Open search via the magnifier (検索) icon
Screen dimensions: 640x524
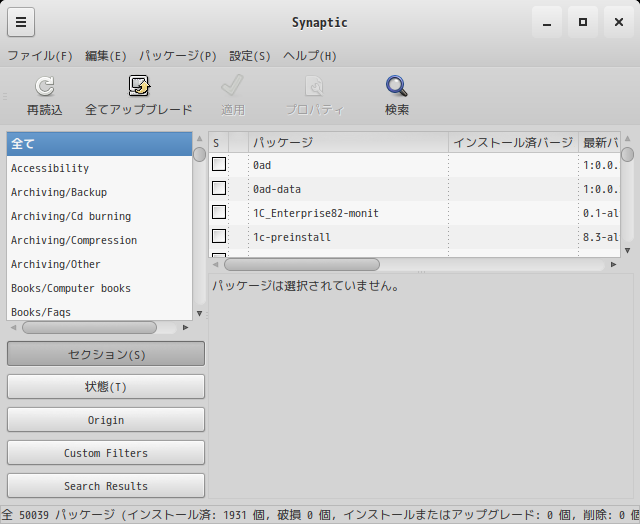[397, 86]
